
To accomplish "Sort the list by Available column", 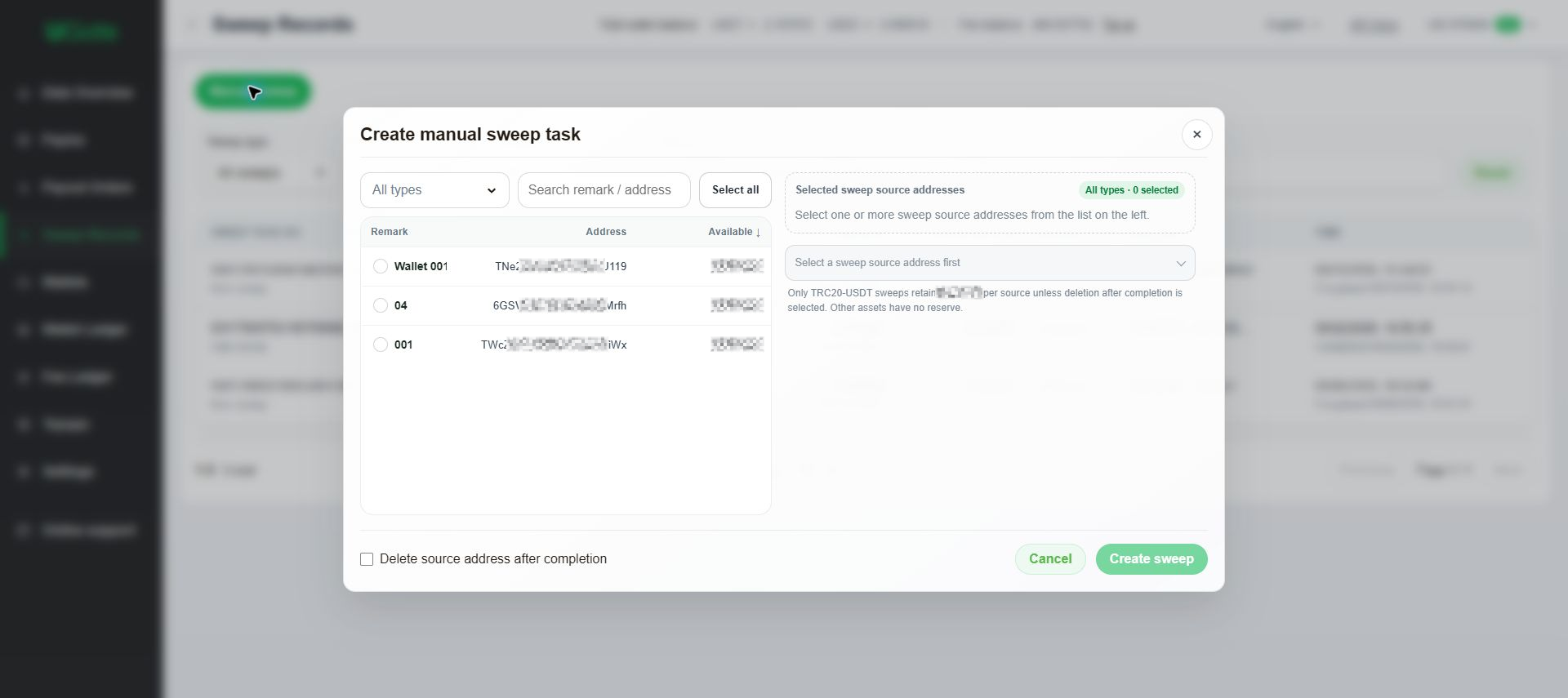I will (x=734, y=232).
